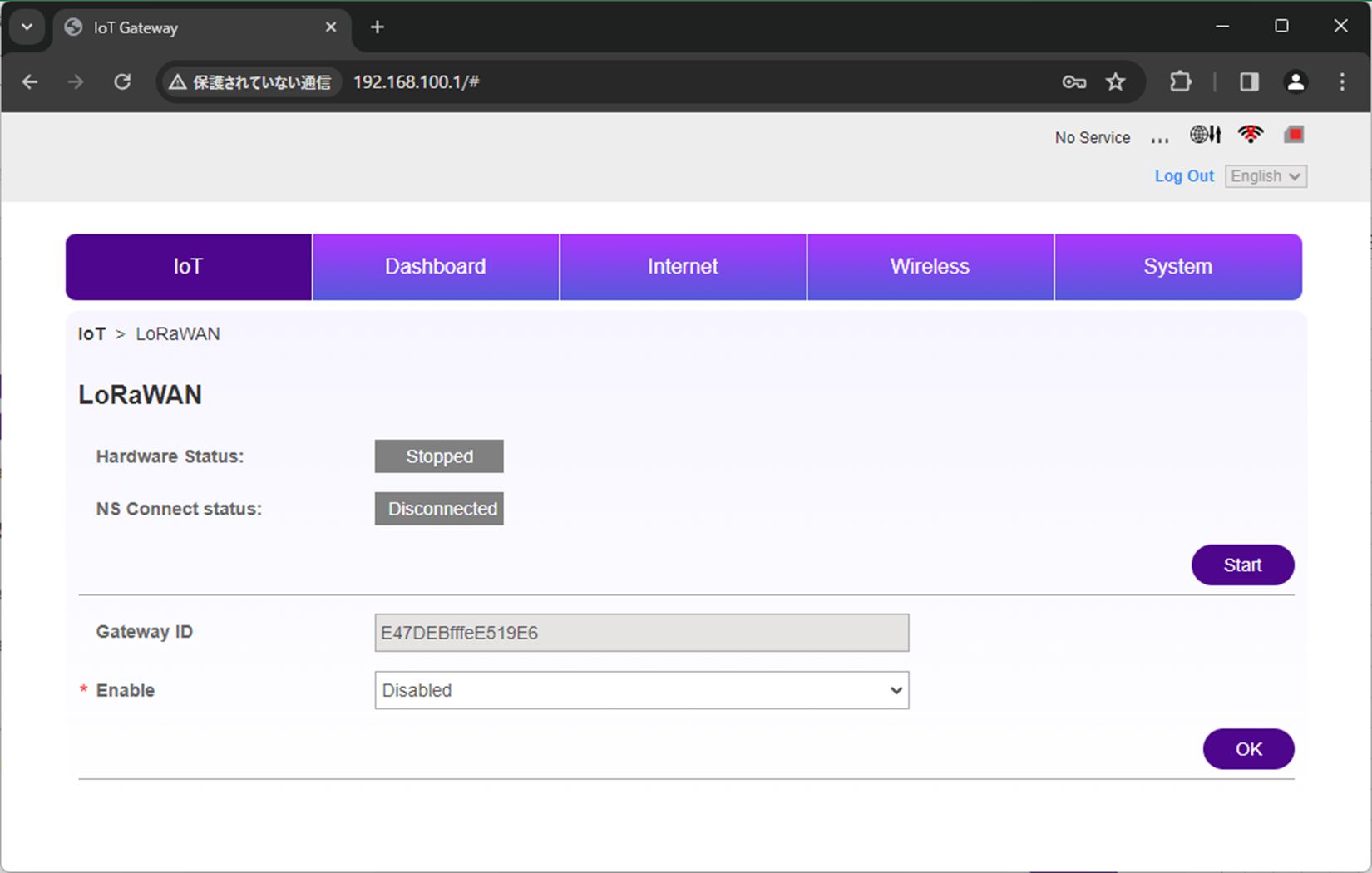Viewport: 1372px width, 873px height.
Task: Open the tab search chevron dropdown
Action: (x=27, y=27)
